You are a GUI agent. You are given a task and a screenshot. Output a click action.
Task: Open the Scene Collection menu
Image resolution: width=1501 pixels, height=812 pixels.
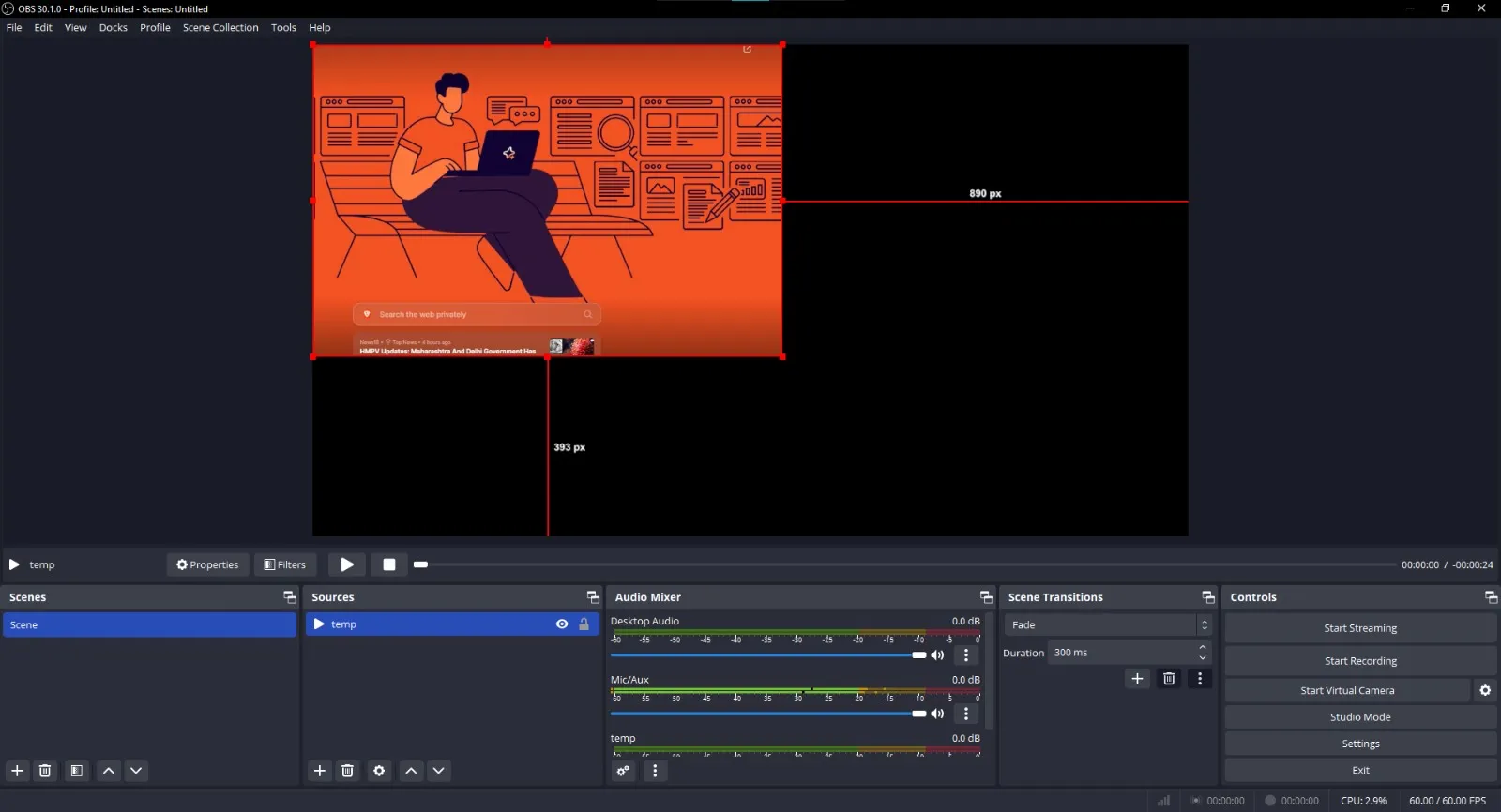220,28
